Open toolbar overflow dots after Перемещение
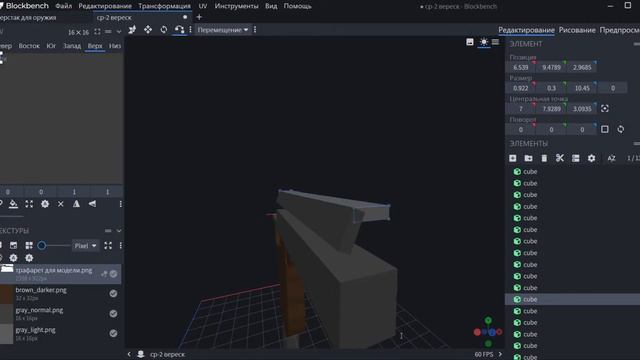 (x=255, y=30)
